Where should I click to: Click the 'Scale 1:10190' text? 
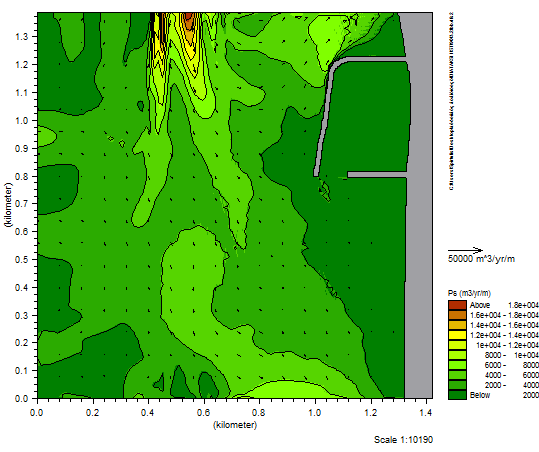403,440
